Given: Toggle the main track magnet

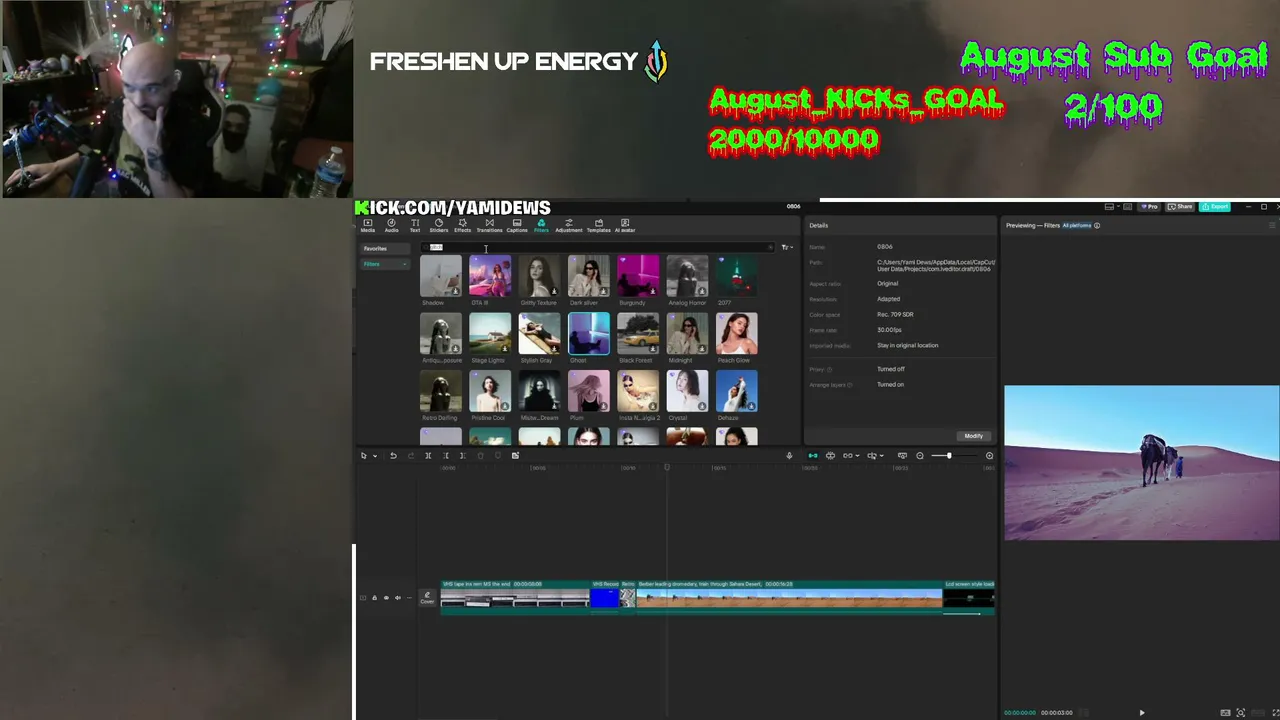Looking at the screenshot, I should (812, 456).
